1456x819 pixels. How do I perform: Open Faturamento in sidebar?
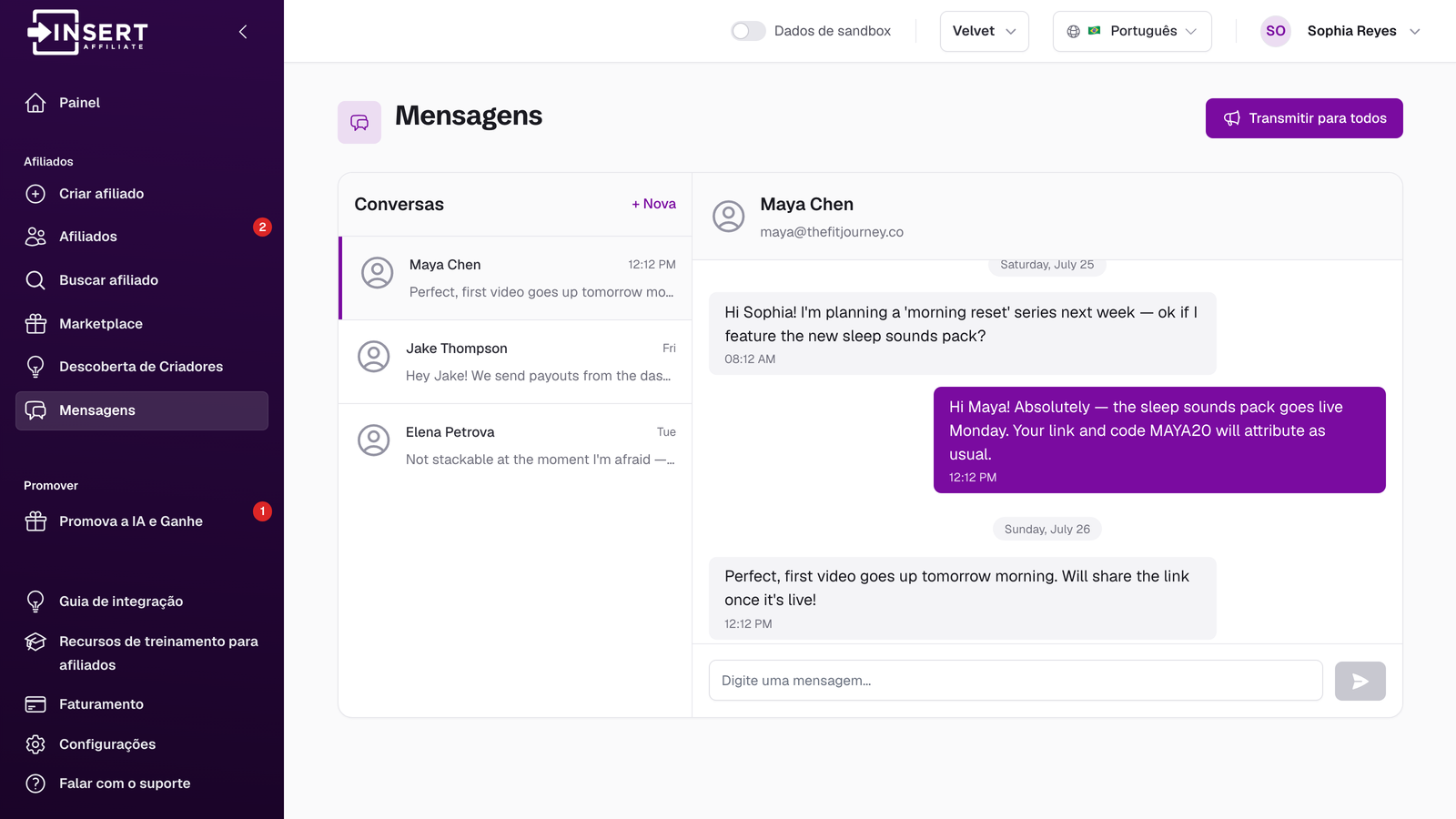click(142, 704)
